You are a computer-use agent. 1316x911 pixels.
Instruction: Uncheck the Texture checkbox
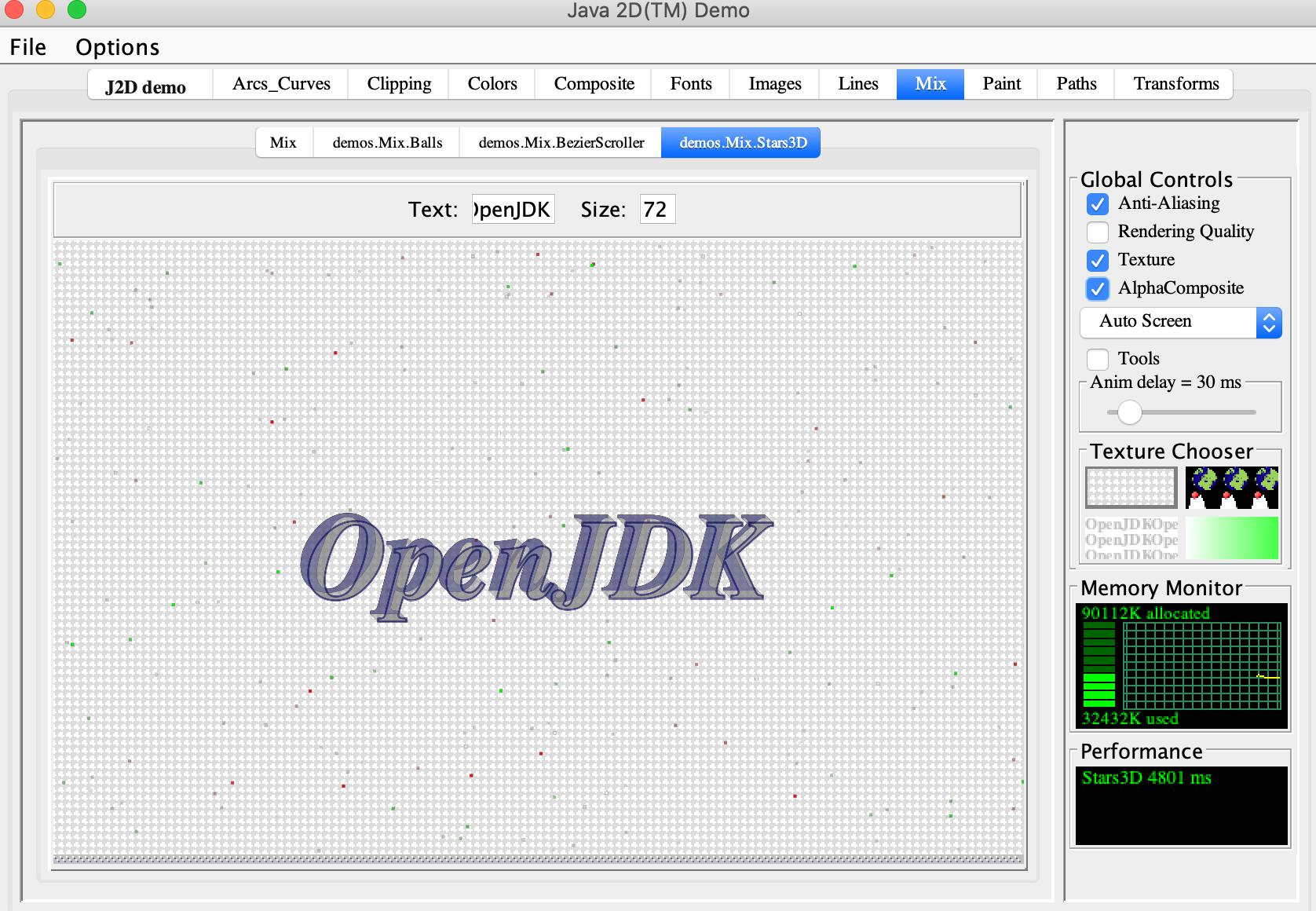[x=1098, y=261]
